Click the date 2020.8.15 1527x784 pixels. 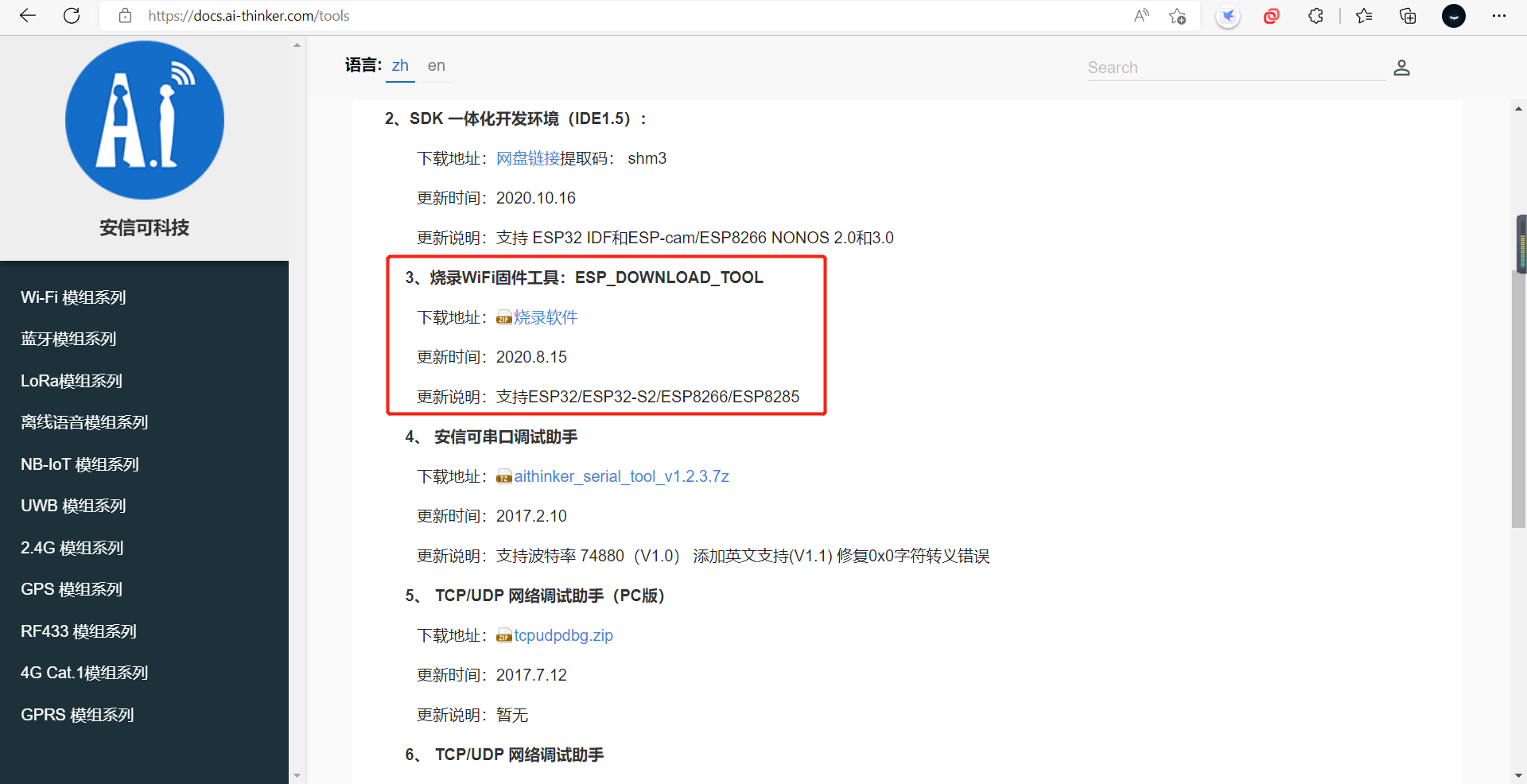531,357
